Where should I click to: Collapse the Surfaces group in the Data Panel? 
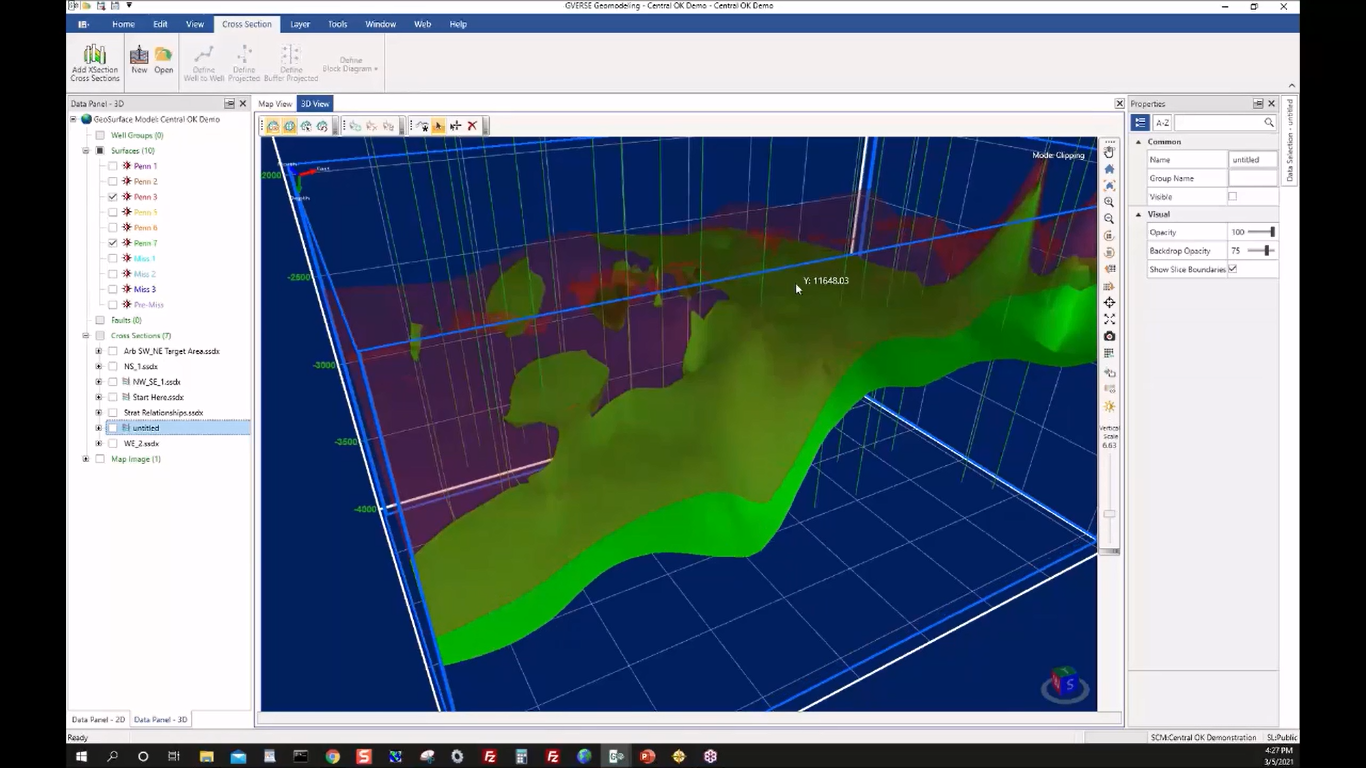(x=86, y=150)
